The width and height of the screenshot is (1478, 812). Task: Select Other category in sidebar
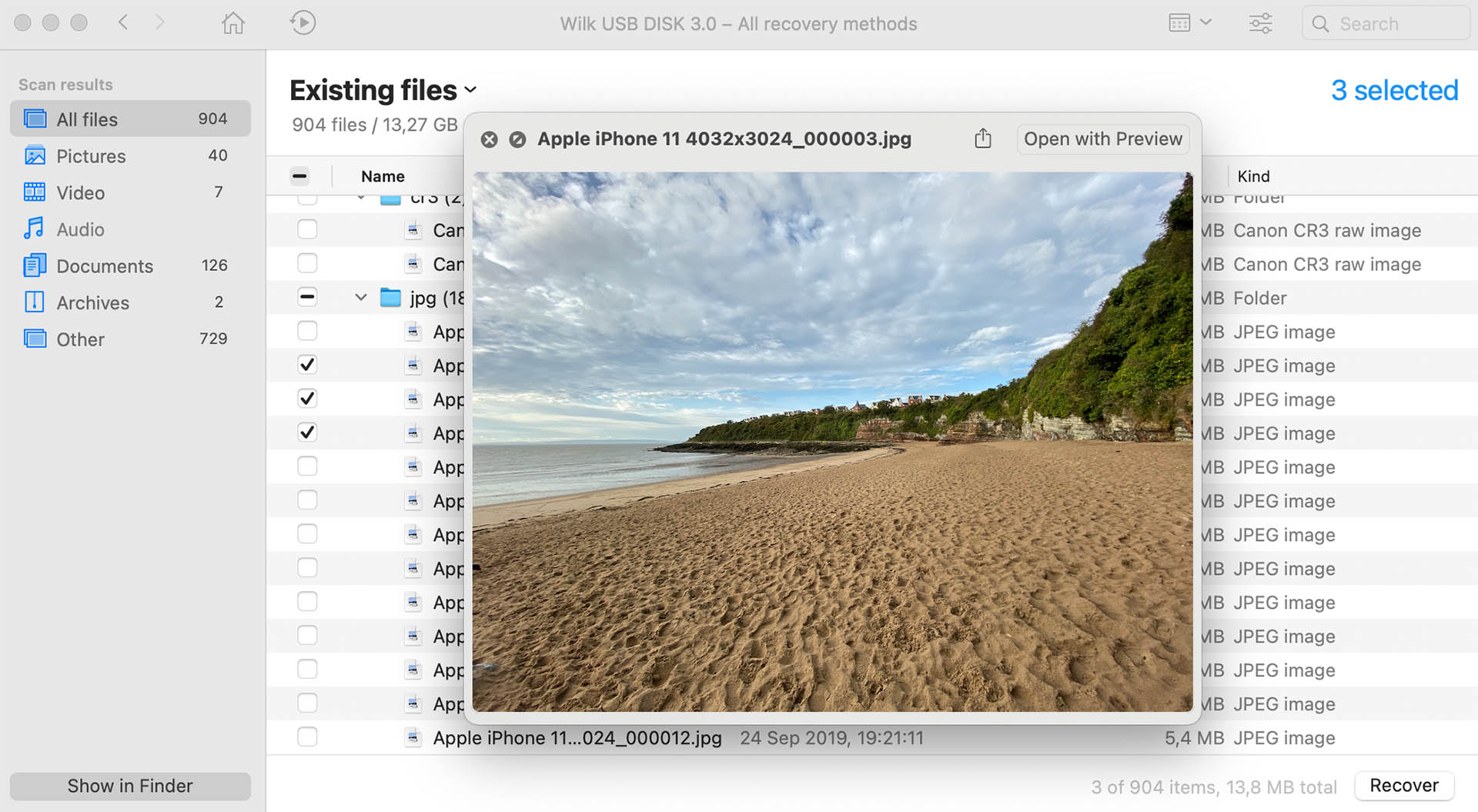click(130, 339)
